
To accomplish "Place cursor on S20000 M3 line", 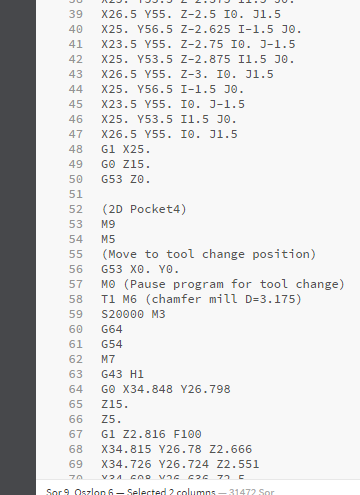I will (x=133, y=314).
